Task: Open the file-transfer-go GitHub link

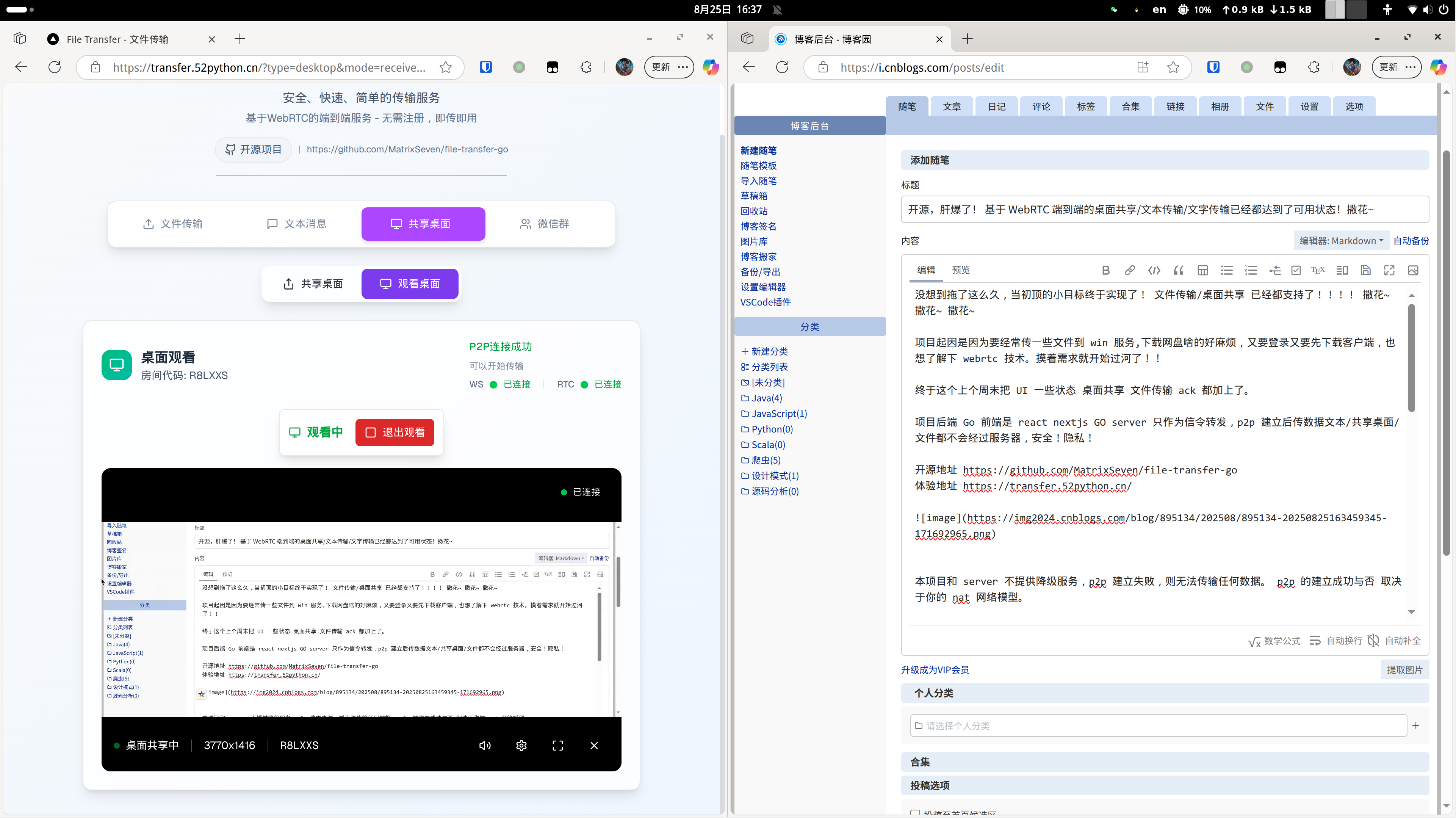Action: tap(407, 149)
